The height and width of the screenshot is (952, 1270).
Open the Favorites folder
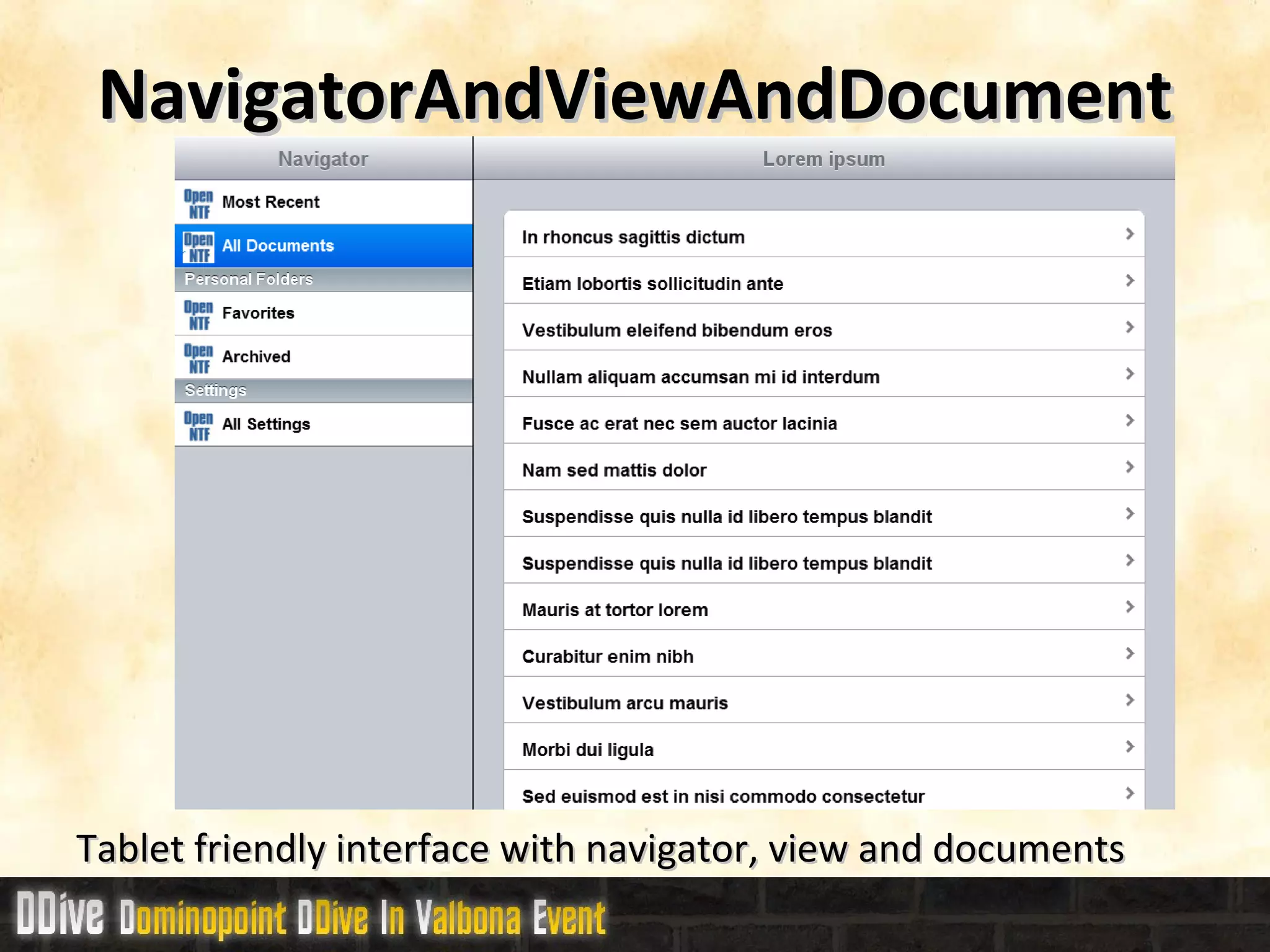(324, 313)
